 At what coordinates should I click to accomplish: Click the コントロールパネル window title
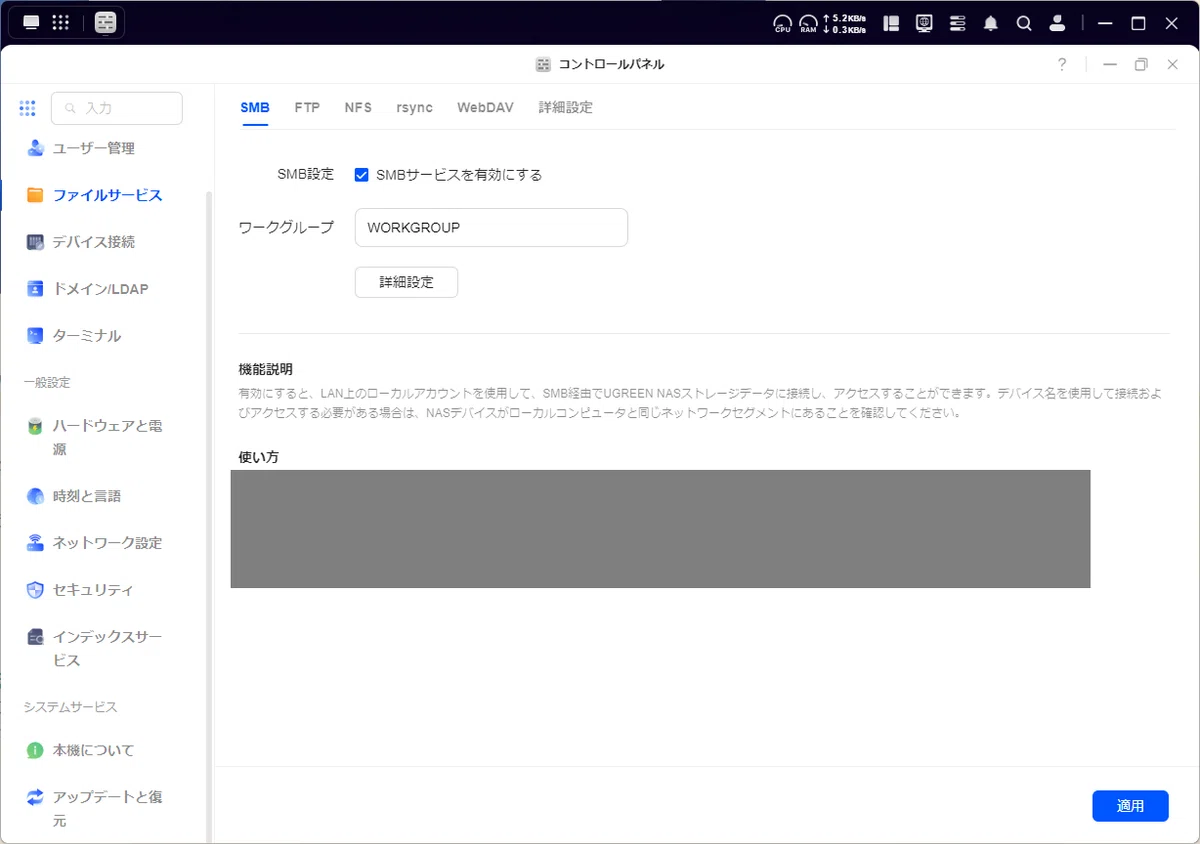coord(611,64)
